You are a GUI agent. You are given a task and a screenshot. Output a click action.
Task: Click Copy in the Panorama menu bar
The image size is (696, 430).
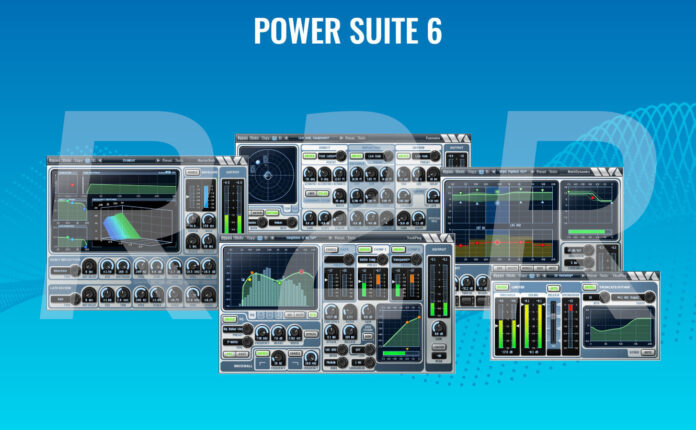pyautogui.click(x=265, y=138)
